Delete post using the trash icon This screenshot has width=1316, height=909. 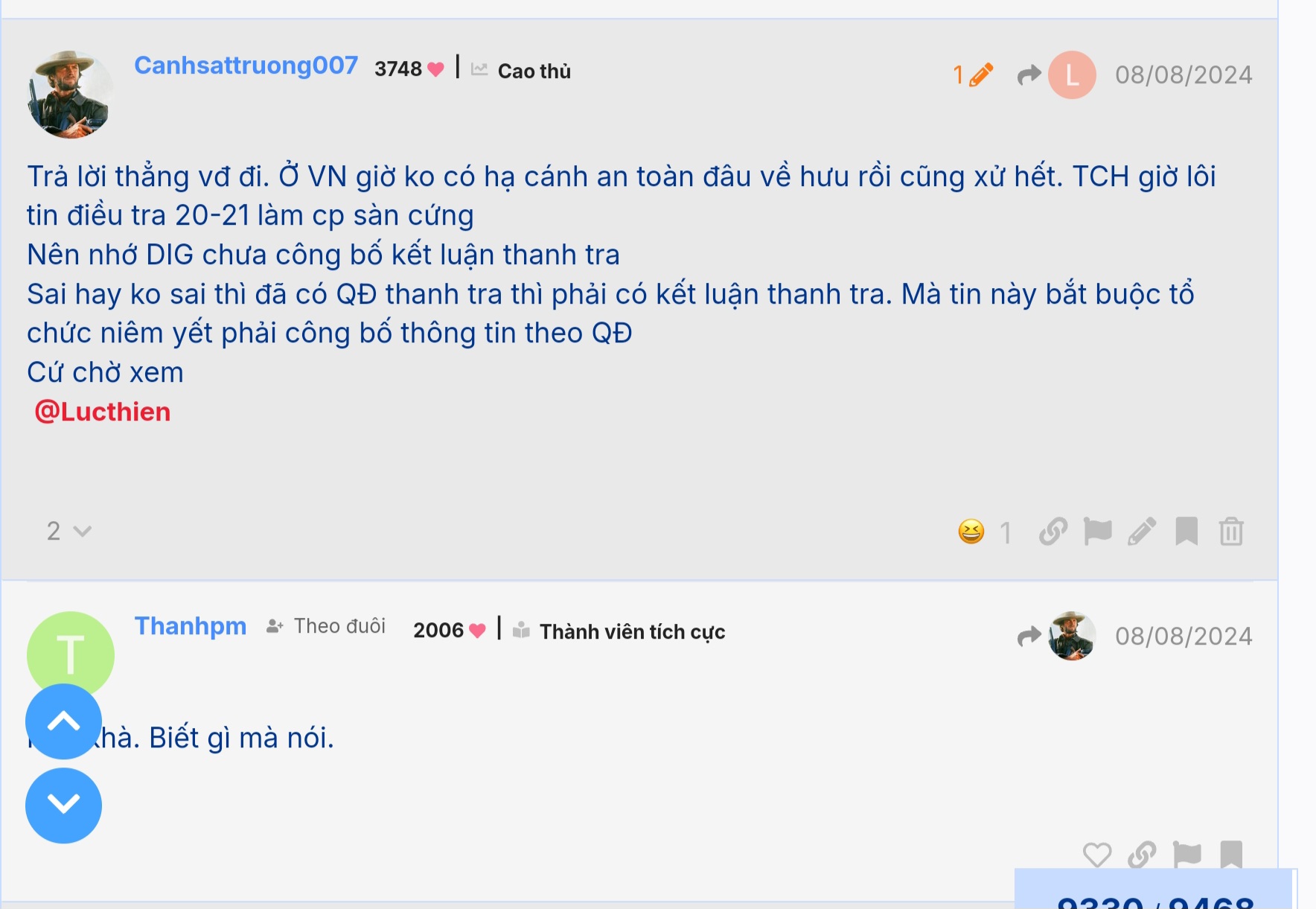pyautogui.click(x=1231, y=532)
